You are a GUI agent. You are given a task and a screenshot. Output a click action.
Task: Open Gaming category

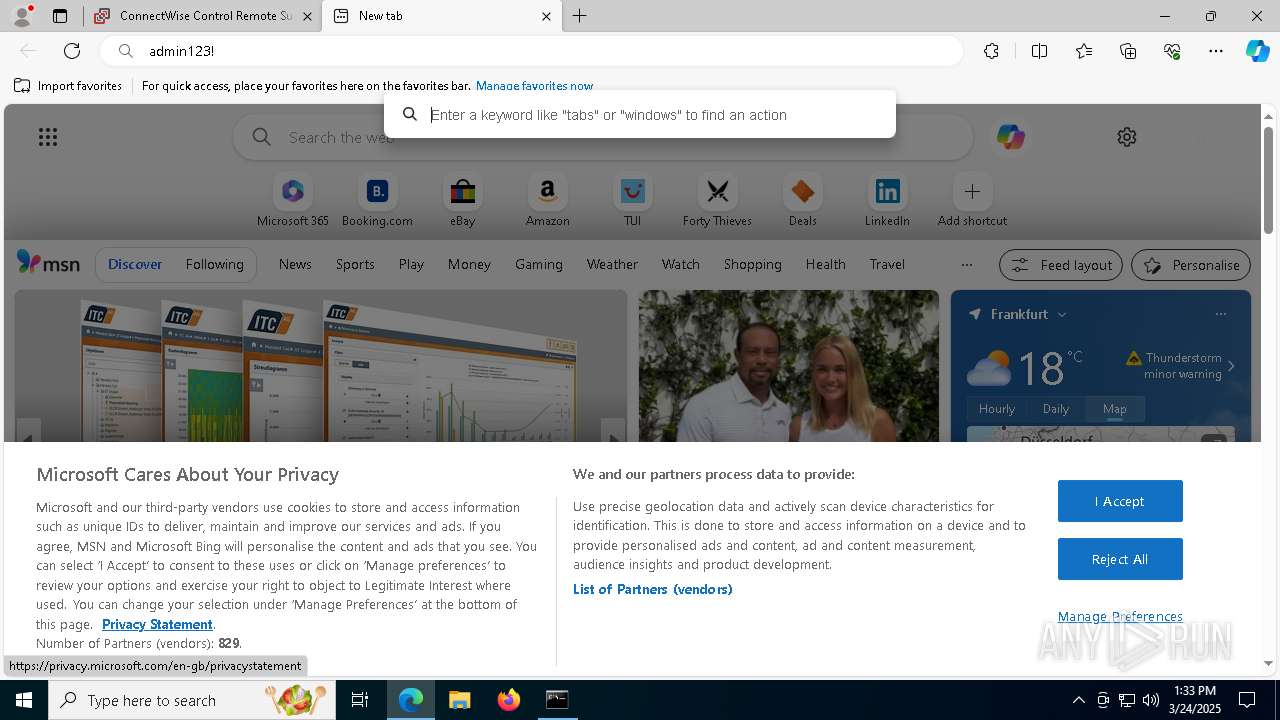click(538, 264)
